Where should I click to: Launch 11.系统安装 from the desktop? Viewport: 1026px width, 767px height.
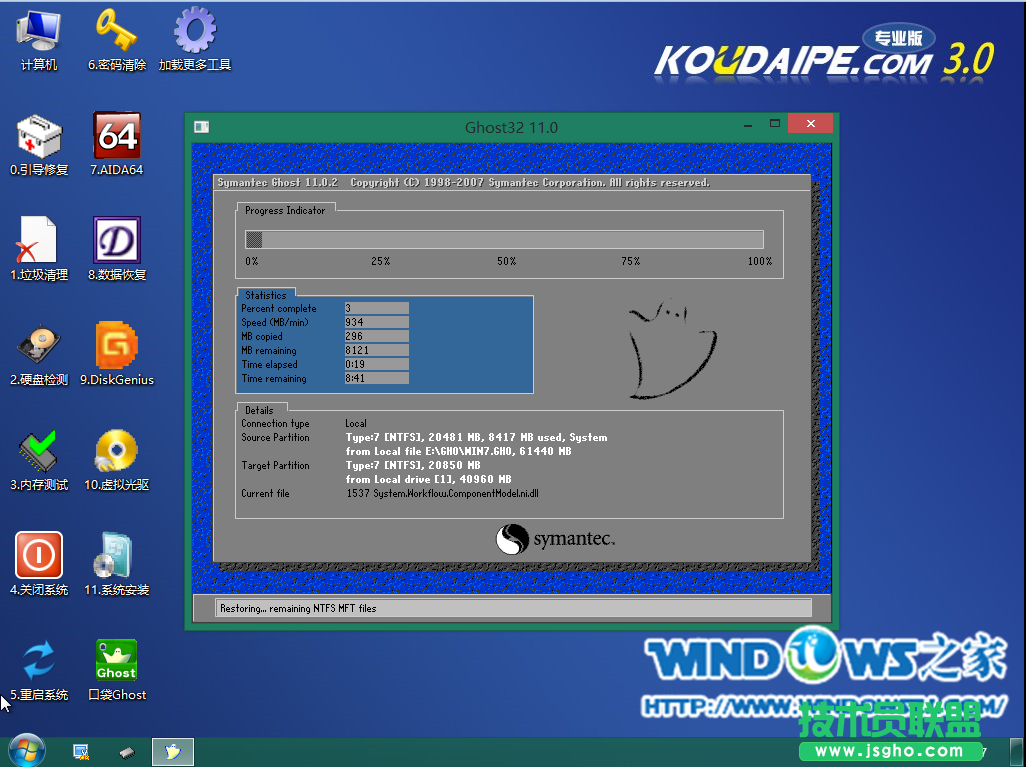[117, 556]
